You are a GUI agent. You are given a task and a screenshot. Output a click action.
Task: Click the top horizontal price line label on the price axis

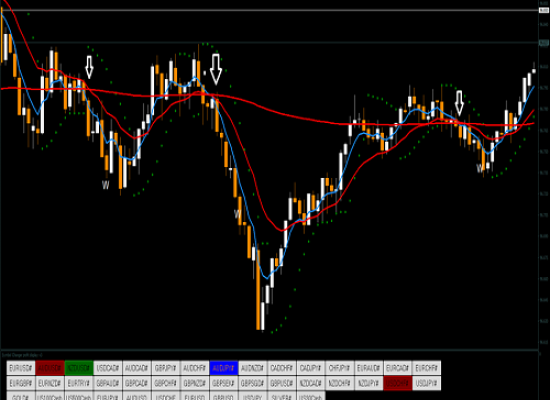(544, 11)
